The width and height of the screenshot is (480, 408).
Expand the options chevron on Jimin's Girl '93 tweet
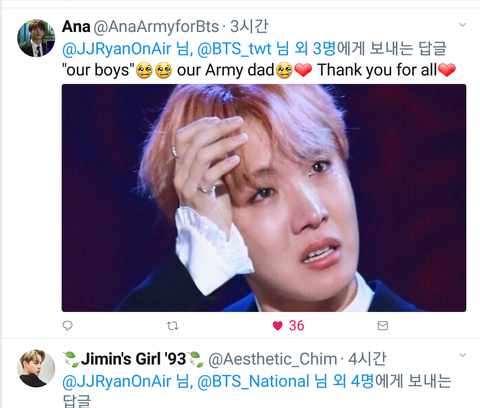click(x=463, y=355)
